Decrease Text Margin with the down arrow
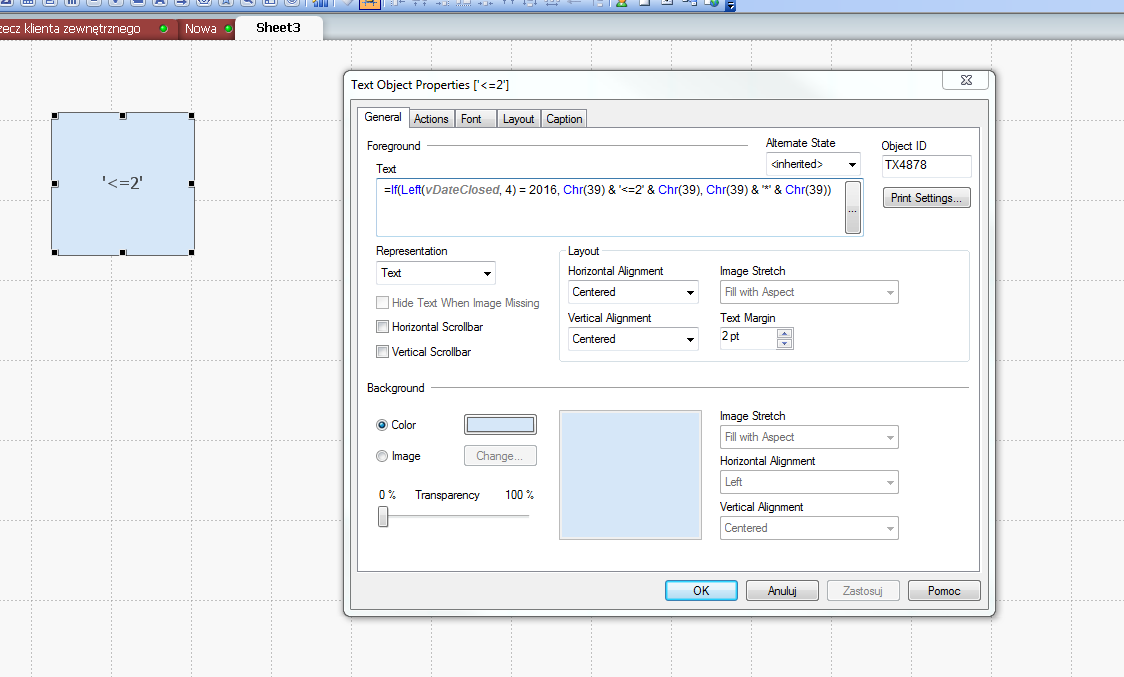This screenshot has width=1124, height=677. point(785,343)
